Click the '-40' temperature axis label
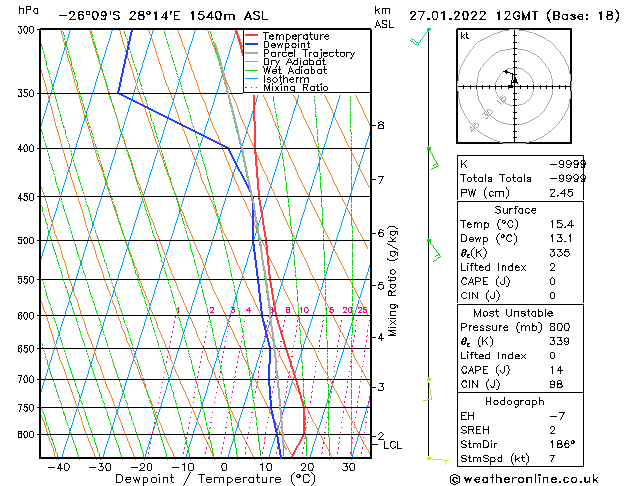 click(59, 467)
